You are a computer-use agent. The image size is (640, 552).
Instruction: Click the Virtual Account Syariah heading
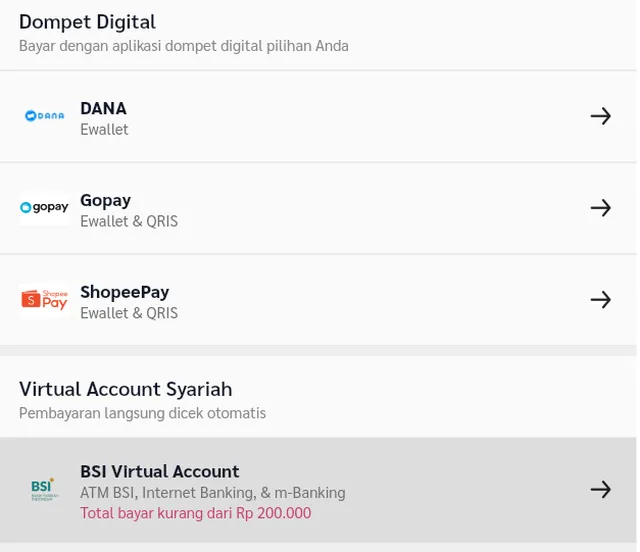pyautogui.click(x=125, y=389)
